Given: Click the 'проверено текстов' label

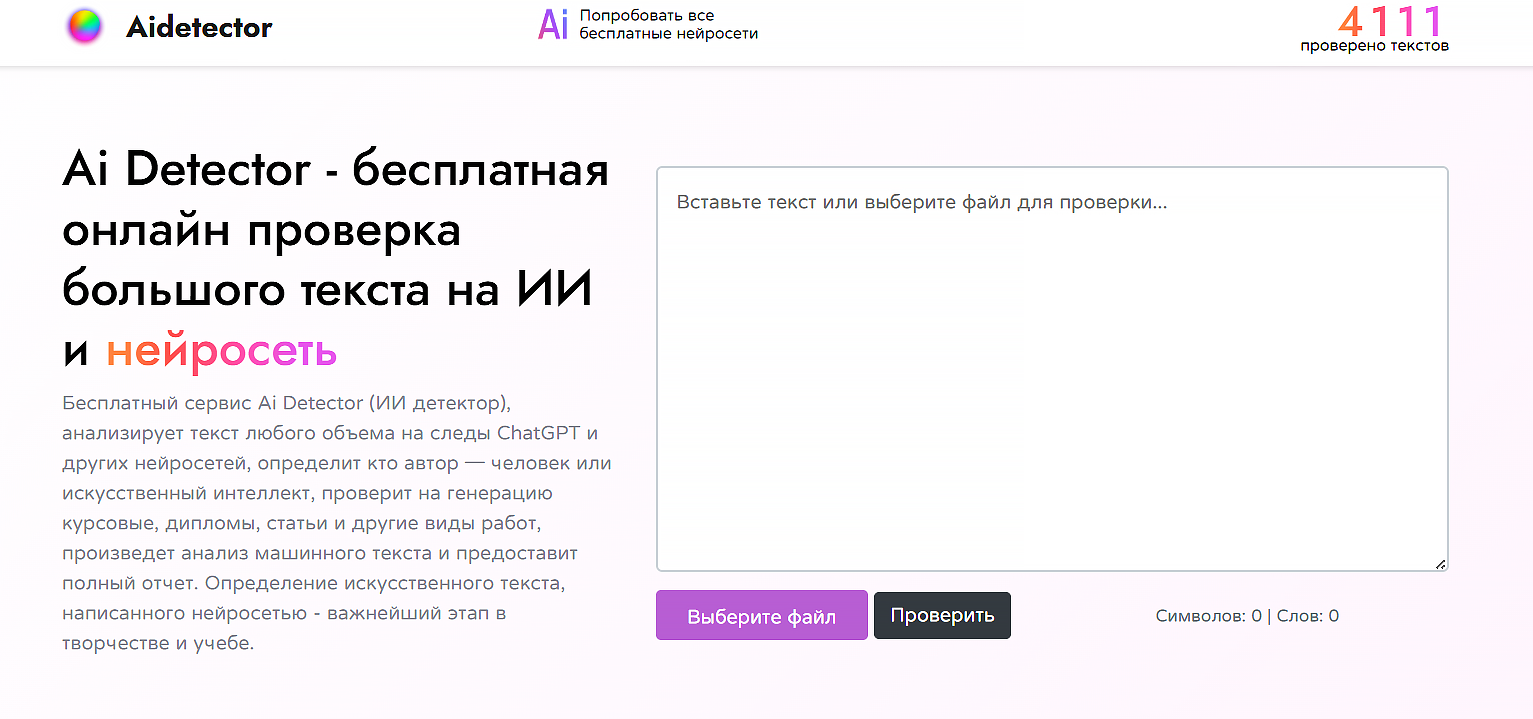Looking at the screenshot, I should 1374,46.
